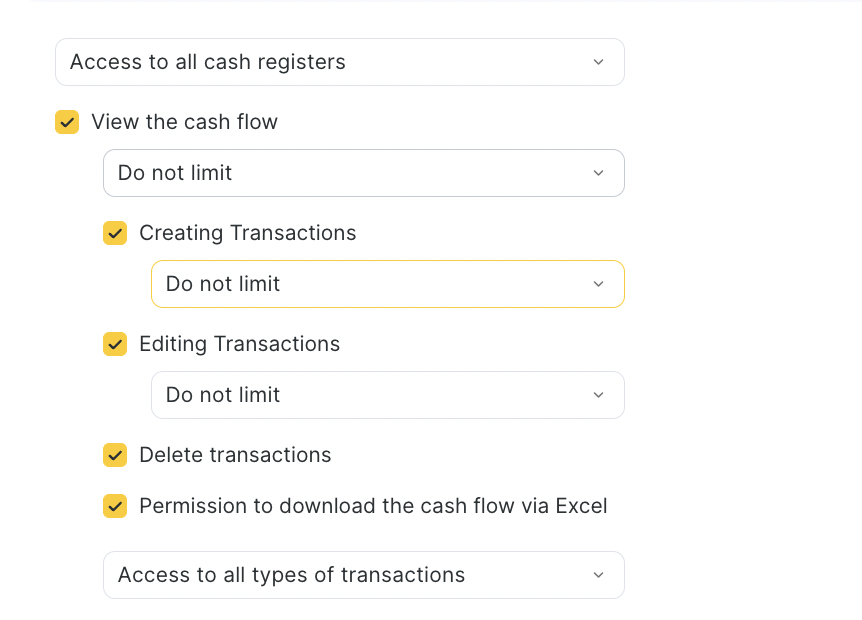Click chevron icon in transaction types dropdown
This screenshot has height=620, width=862.
(598, 575)
